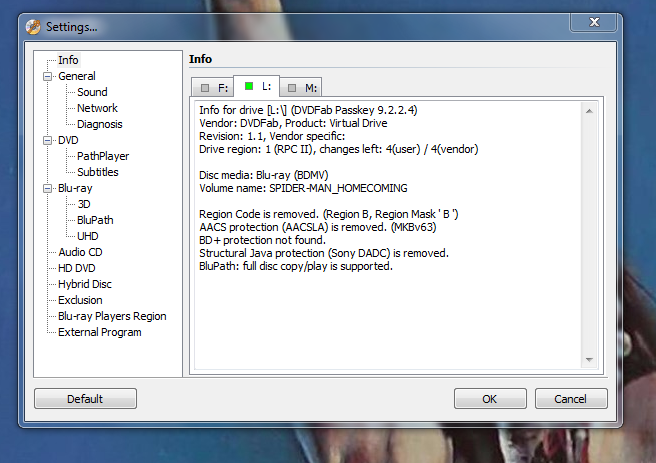Click the 'Disc media: Blu-ray (BDMV)' line

pyautogui.click(x=264, y=175)
